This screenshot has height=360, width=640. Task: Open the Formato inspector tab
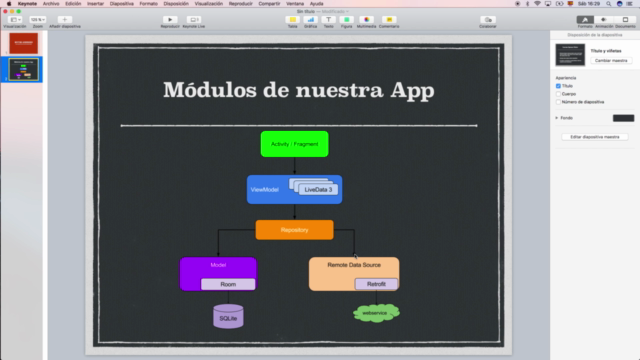pyautogui.click(x=585, y=20)
